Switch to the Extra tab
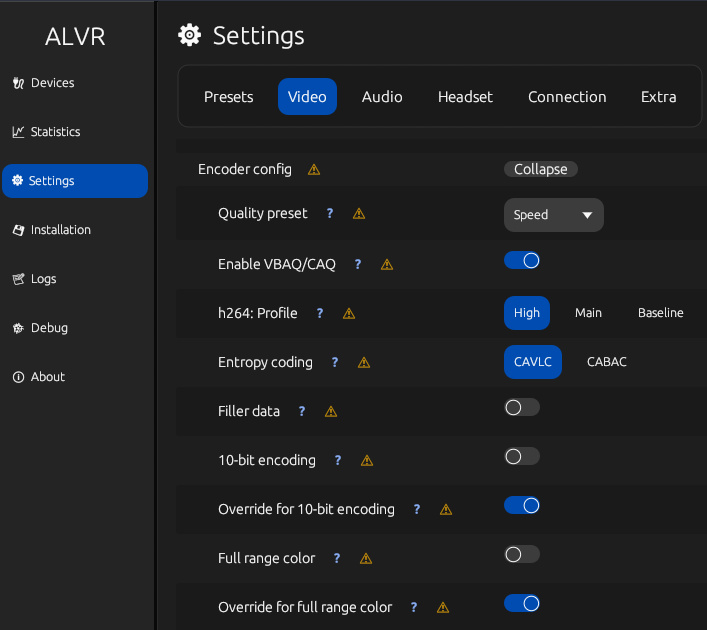 coord(658,97)
